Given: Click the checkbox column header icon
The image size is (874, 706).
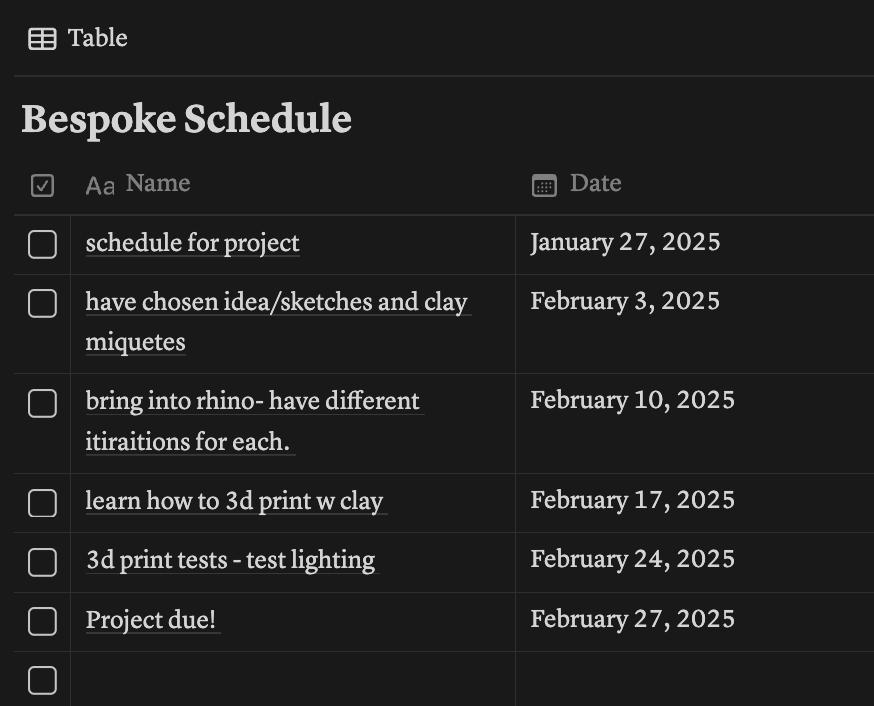Looking at the screenshot, I should [x=42, y=186].
